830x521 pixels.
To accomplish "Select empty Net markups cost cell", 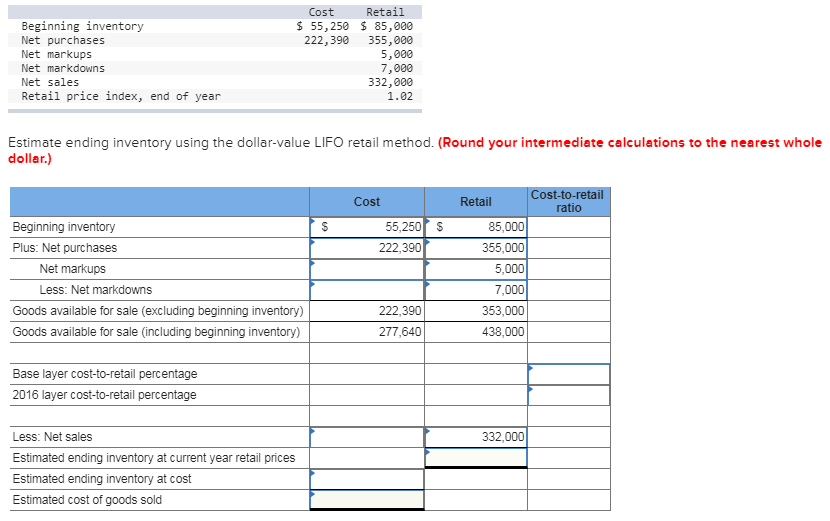I will tap(367, 269).
